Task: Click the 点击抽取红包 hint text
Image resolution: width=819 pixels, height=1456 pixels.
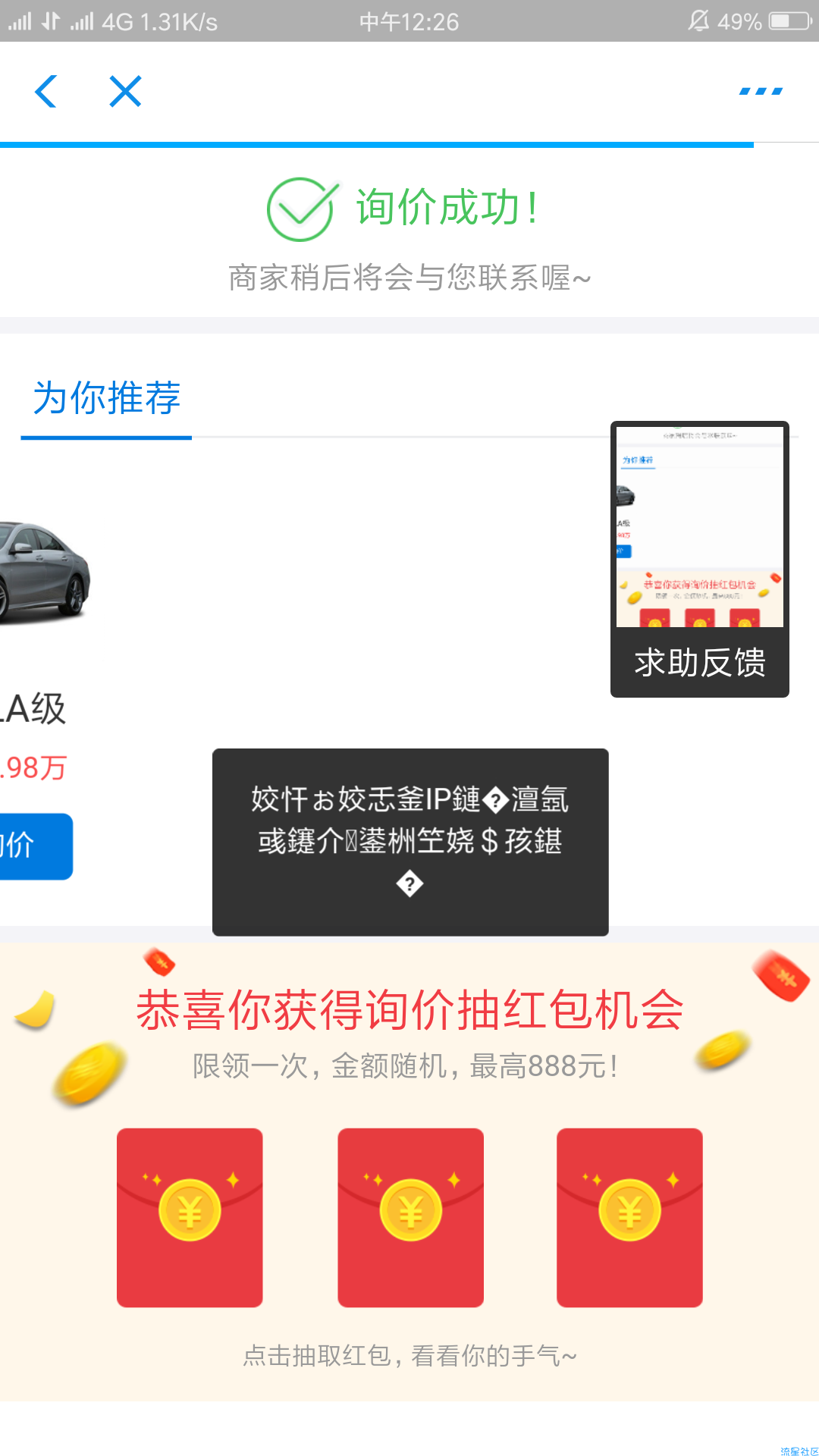Action: [409, 1356]
